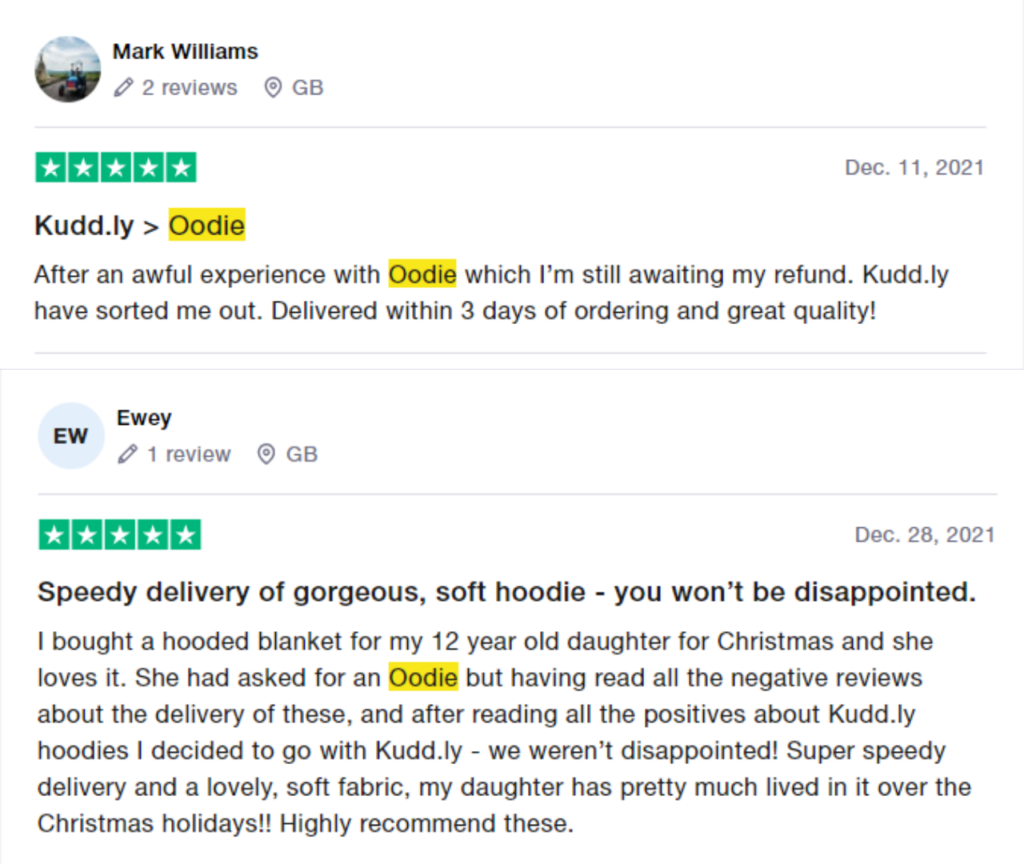Click Mark's '2 reviews' count

[x=189, y=88]
